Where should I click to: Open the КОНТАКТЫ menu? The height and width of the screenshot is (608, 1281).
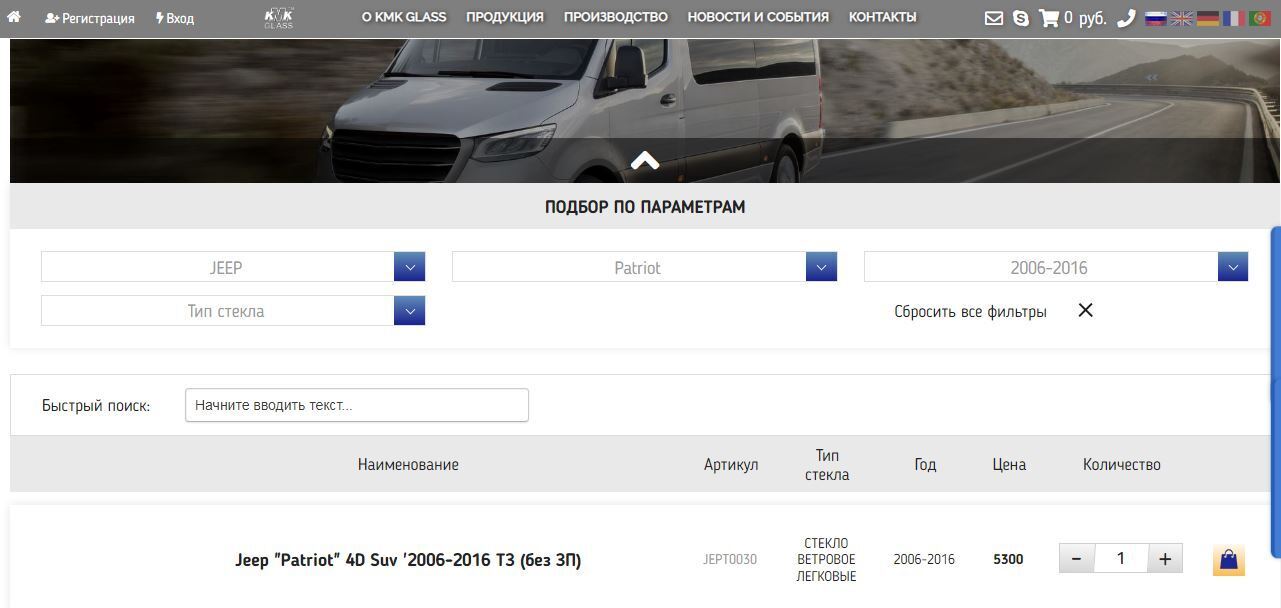pos(882,17)
